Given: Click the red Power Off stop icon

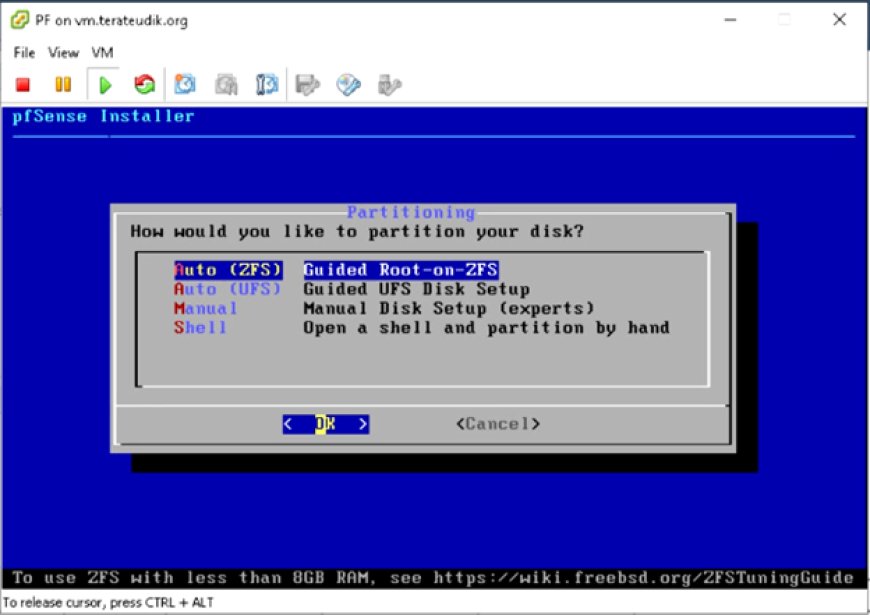Looking at the screenshot, I should click(x=23, y=85).
